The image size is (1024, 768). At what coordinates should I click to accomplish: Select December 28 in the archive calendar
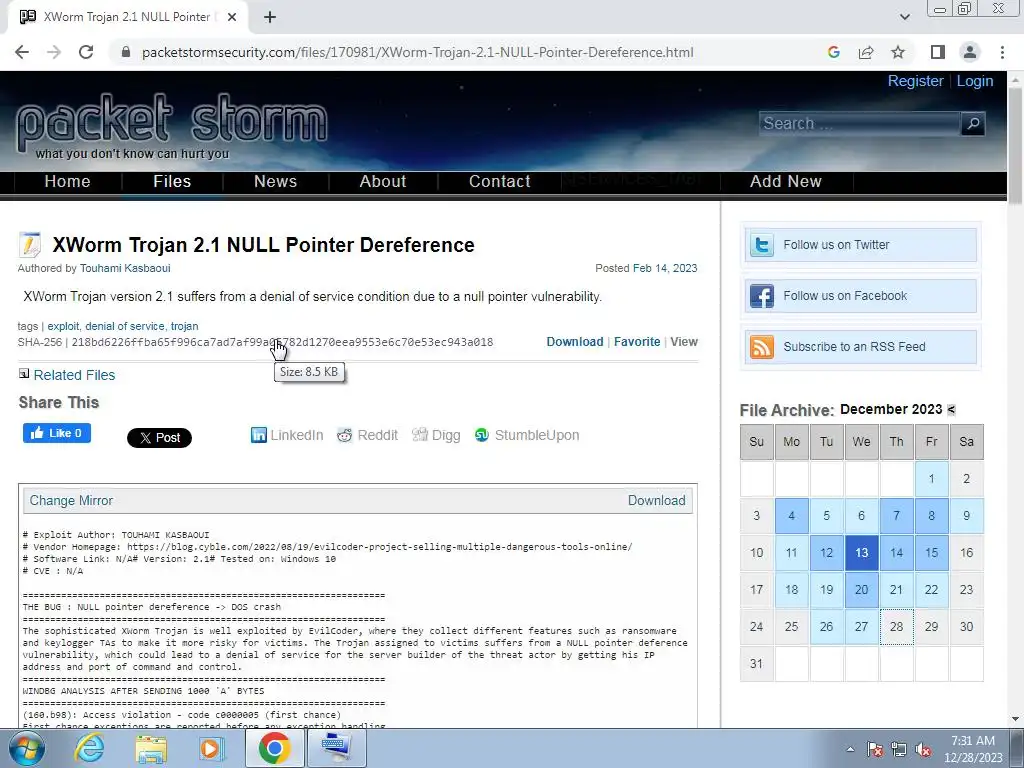[x=897, y=627]
